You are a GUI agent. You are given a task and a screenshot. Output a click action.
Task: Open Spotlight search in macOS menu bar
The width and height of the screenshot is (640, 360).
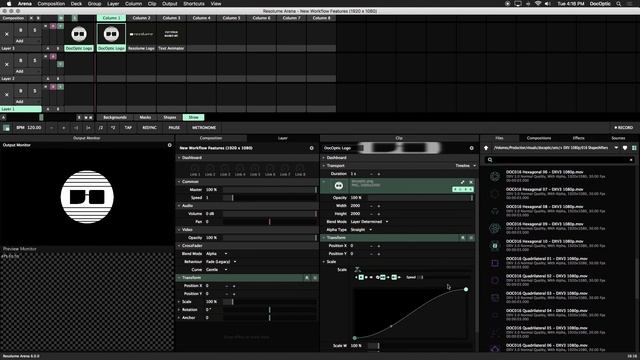[618, 4]
